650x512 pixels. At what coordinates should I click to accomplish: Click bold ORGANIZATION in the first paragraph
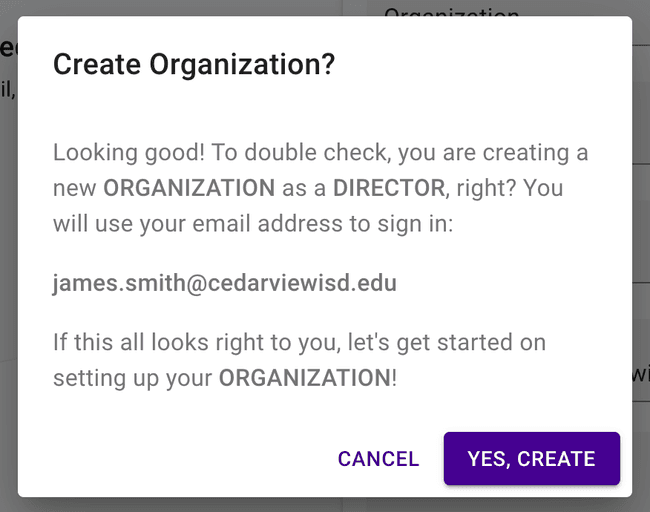click(x=189, y=188)
